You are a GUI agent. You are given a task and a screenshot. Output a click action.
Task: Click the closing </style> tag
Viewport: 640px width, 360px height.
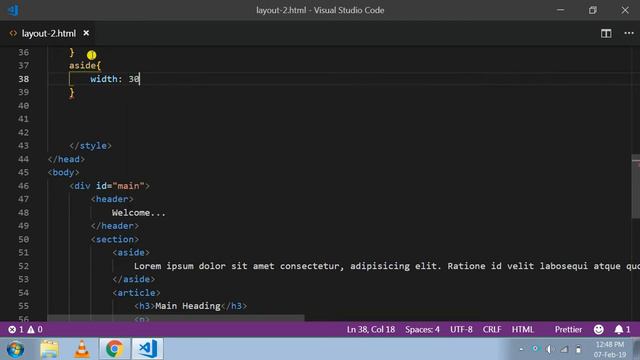[90, 146]
